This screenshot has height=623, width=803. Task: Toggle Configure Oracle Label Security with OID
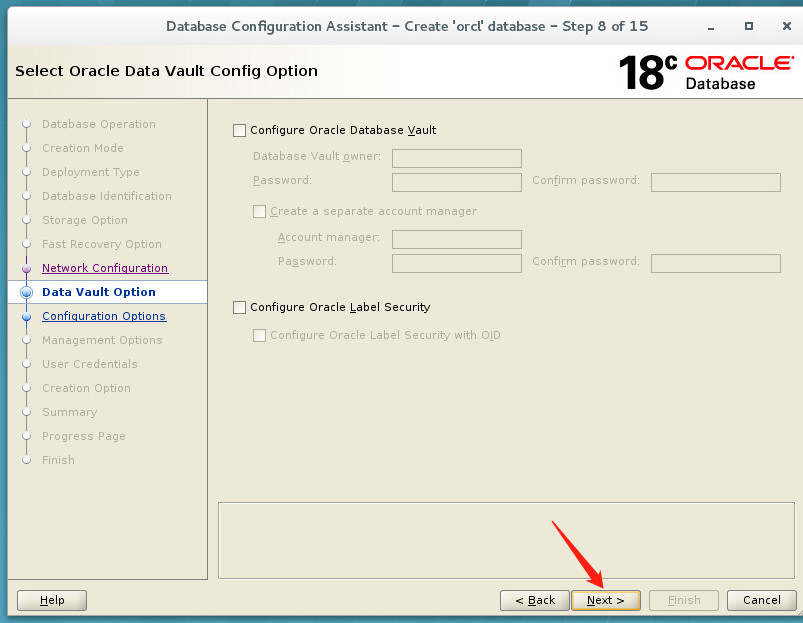tap(260, 335)
